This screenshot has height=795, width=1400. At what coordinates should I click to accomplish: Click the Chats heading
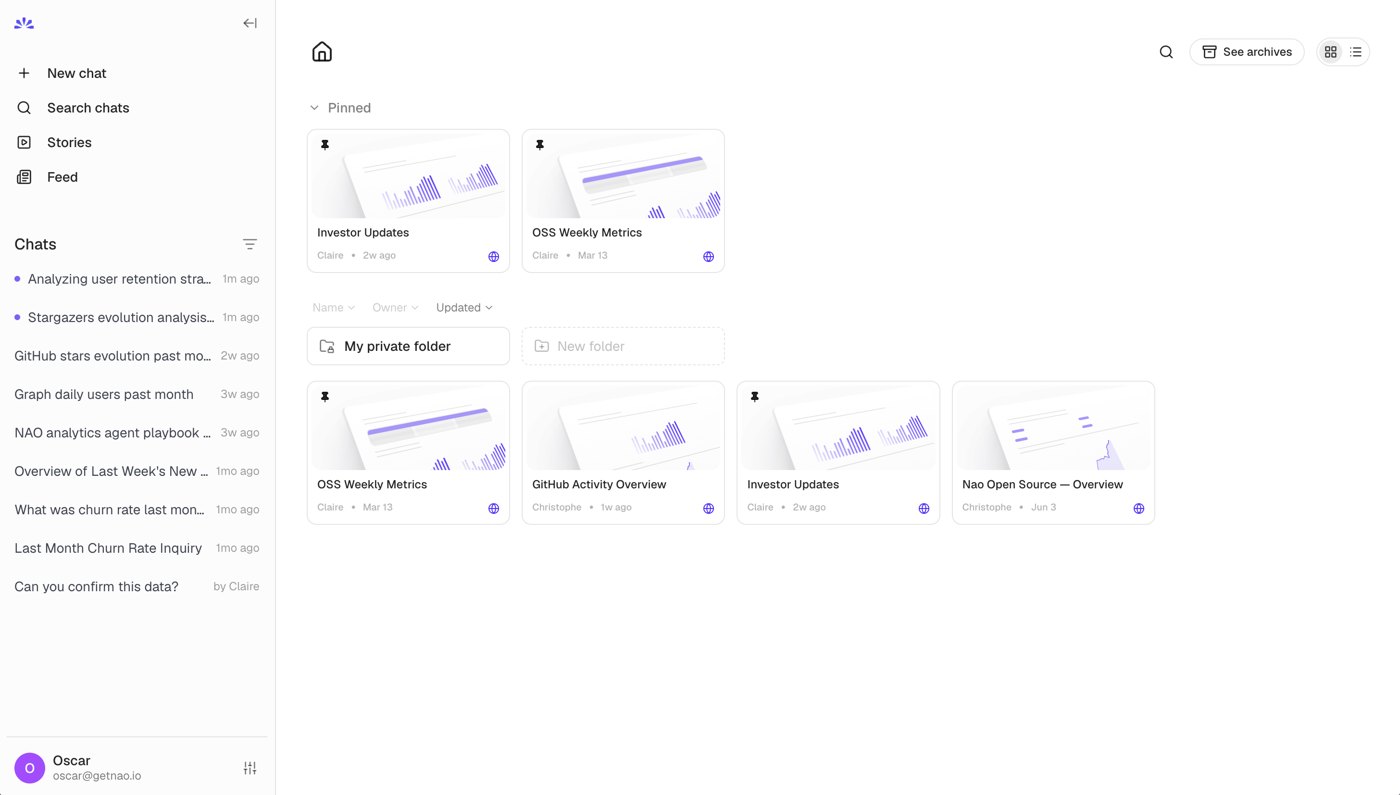click(35, 244)
